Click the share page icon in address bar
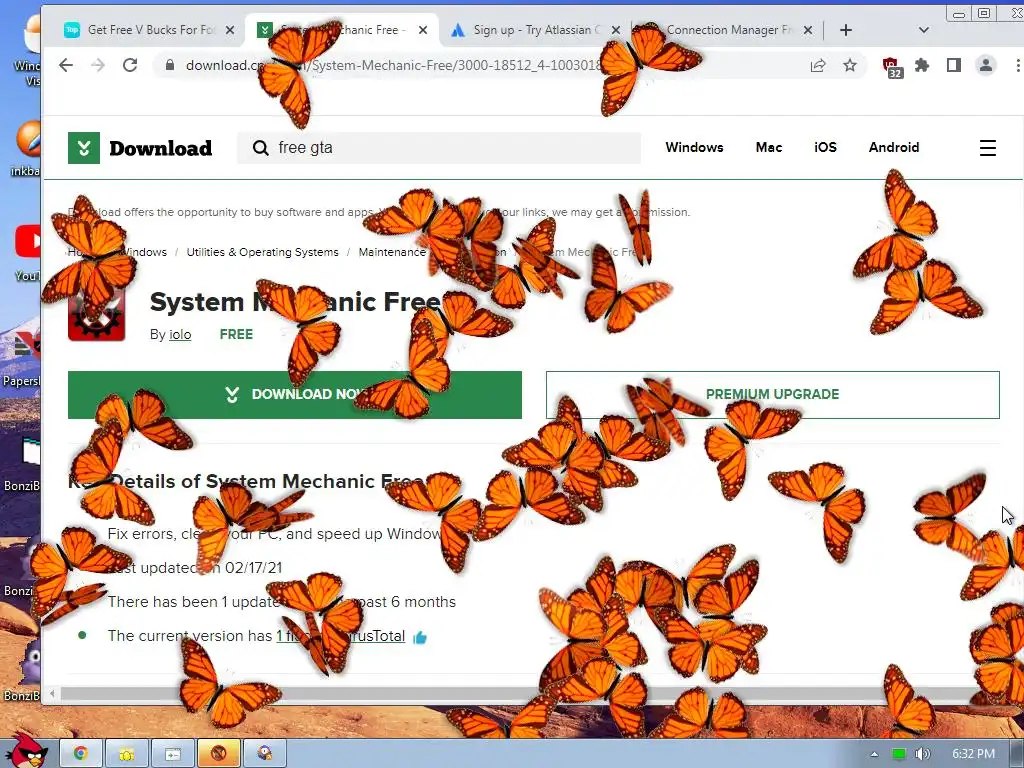Image resolution: width=1024 pixels, height=768 pixels. tap(818, 65)
